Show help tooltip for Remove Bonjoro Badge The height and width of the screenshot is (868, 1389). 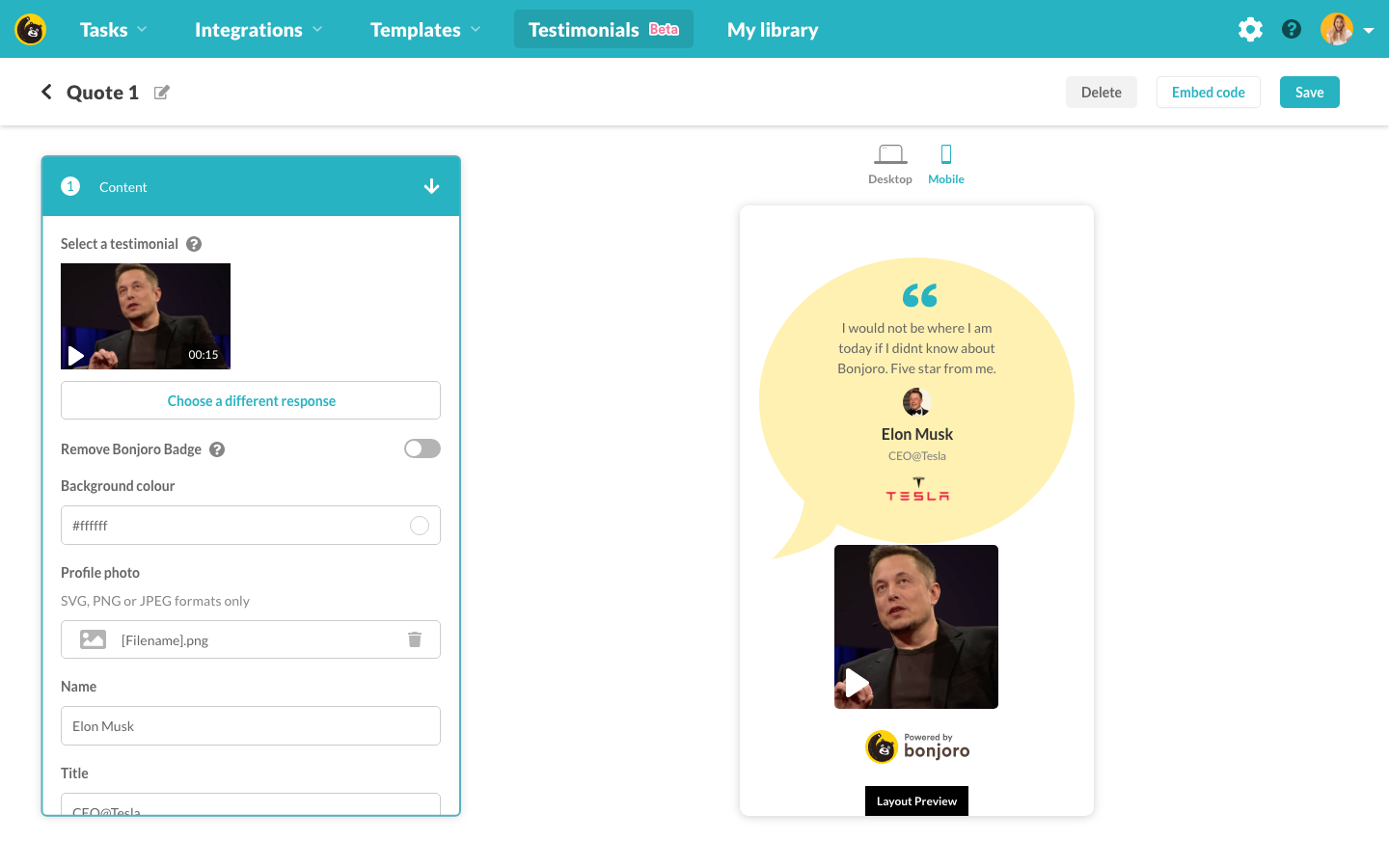tap(217, 449)
